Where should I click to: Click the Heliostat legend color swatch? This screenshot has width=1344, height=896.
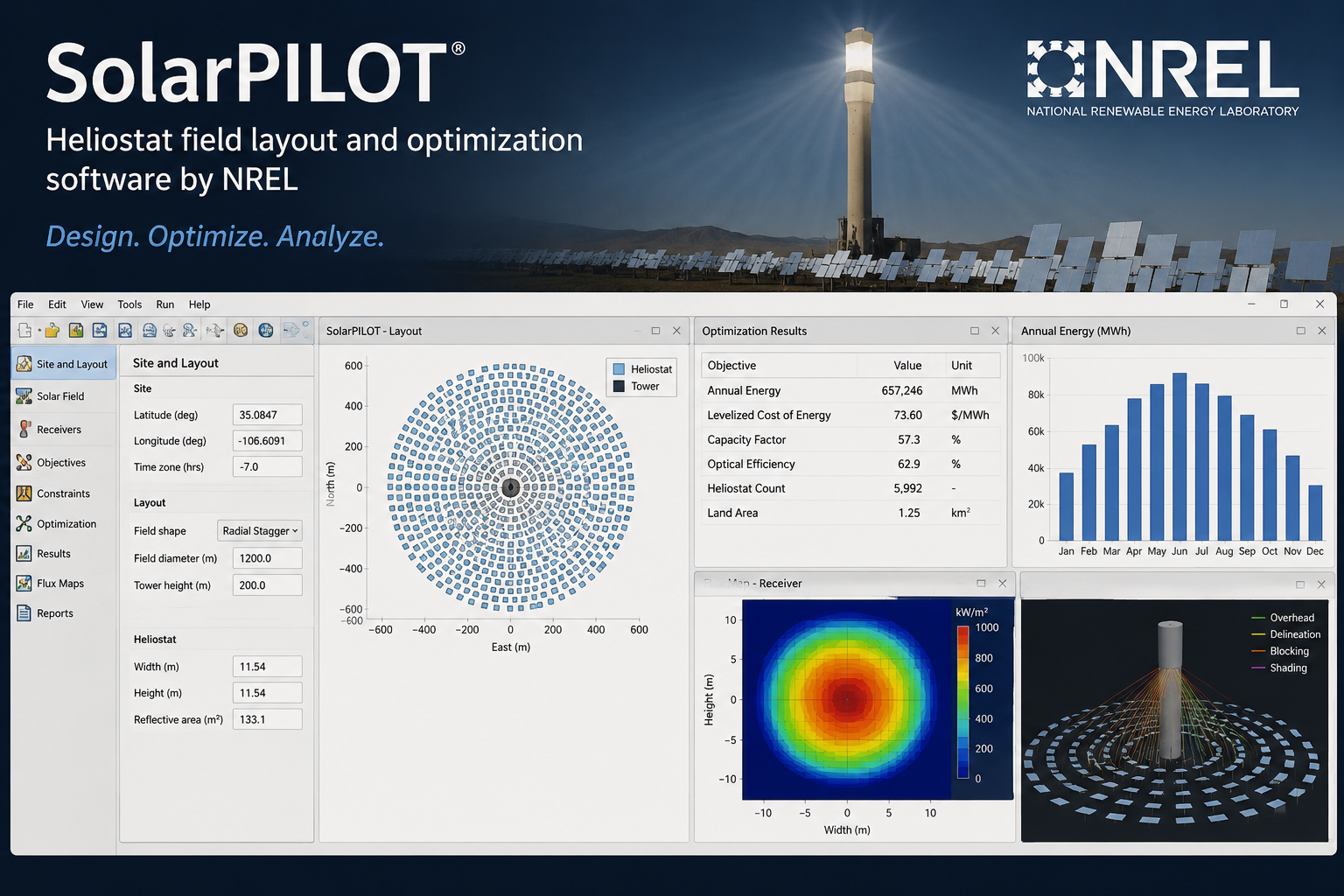[x=619, y=369]
